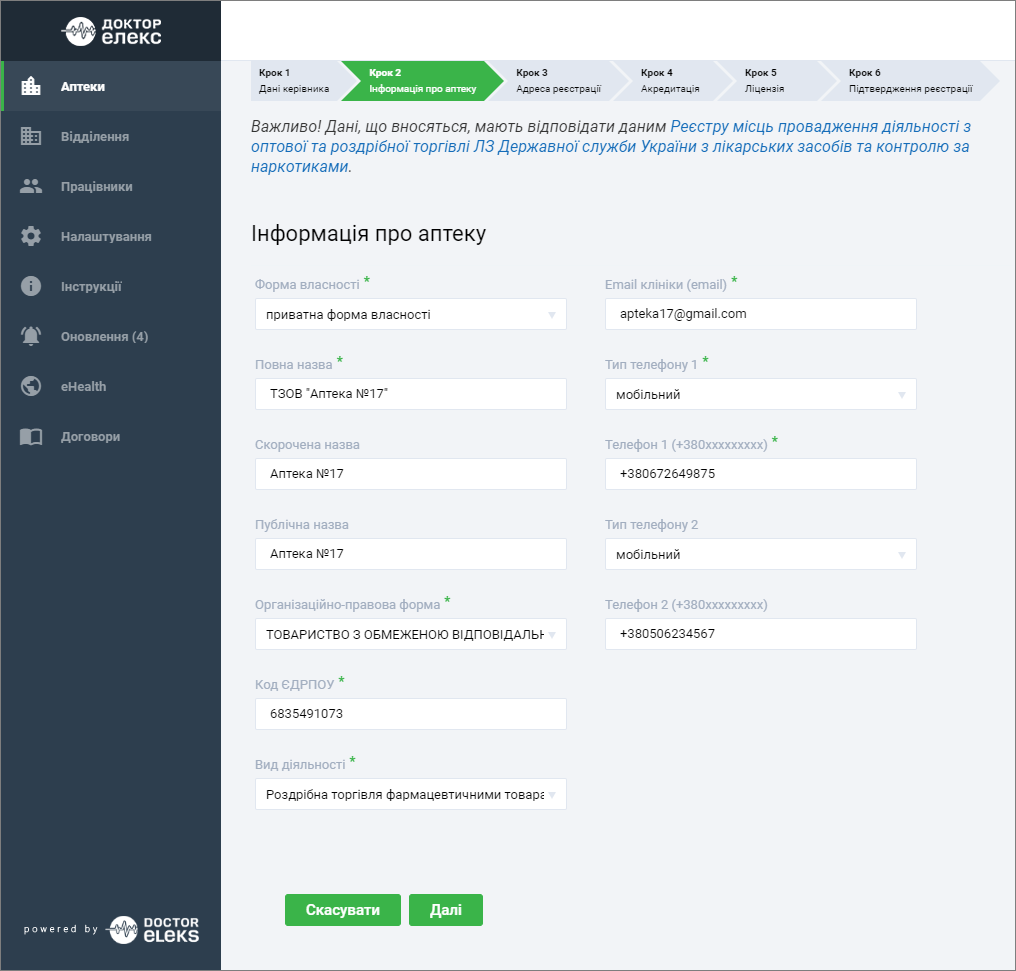The height and width of the screenshot is (971, 1016).
Task: Expand the Тип телефону 2 dropdown
Action: pos(761,554)
